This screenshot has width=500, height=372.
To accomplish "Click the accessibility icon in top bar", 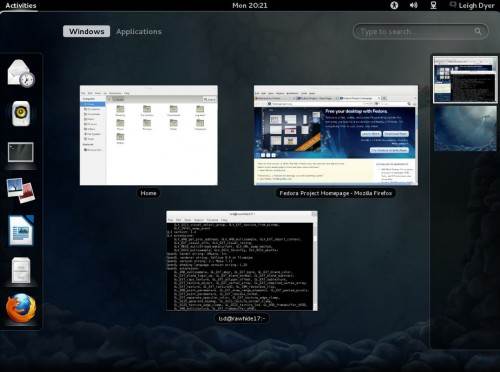I will pos(394,5).
